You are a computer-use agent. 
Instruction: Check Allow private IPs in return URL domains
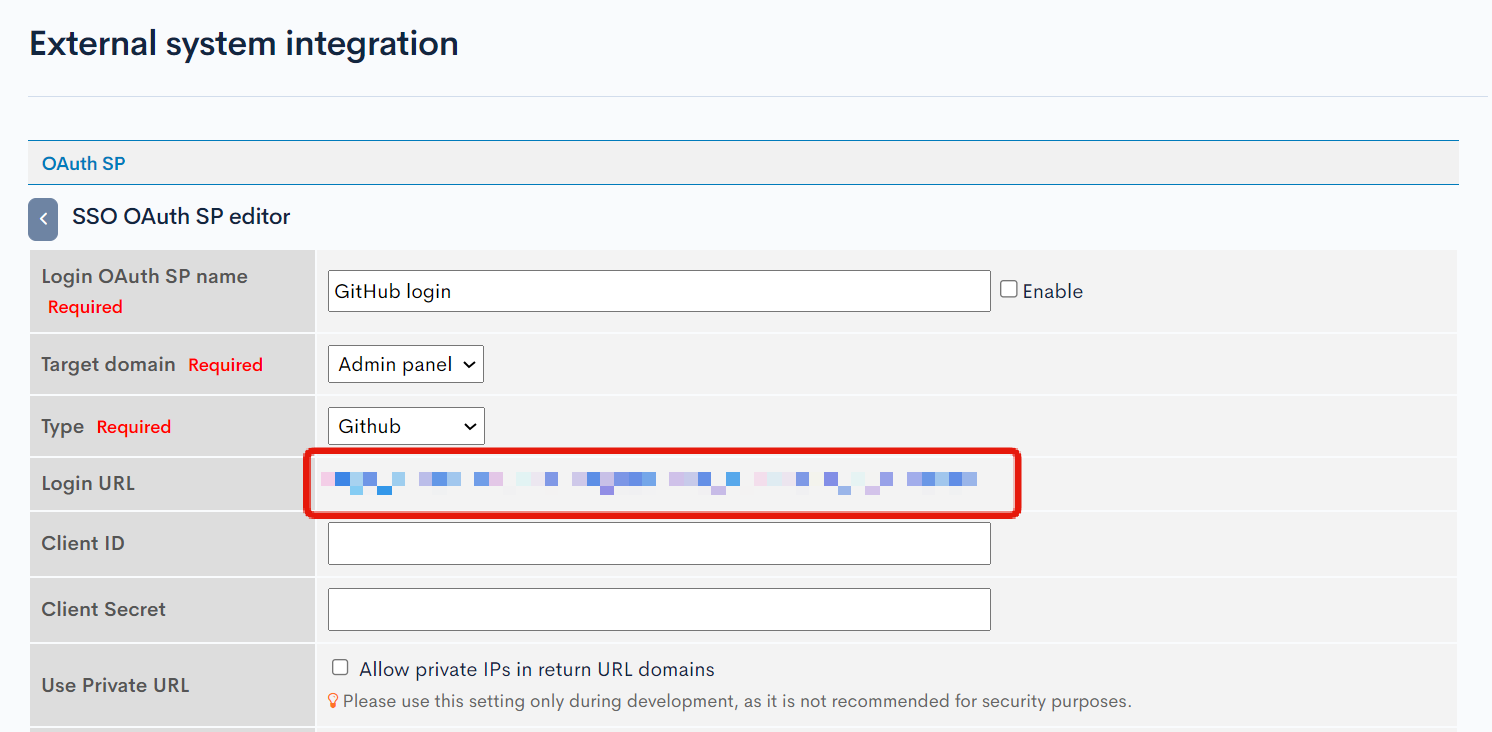click(340, 667)
